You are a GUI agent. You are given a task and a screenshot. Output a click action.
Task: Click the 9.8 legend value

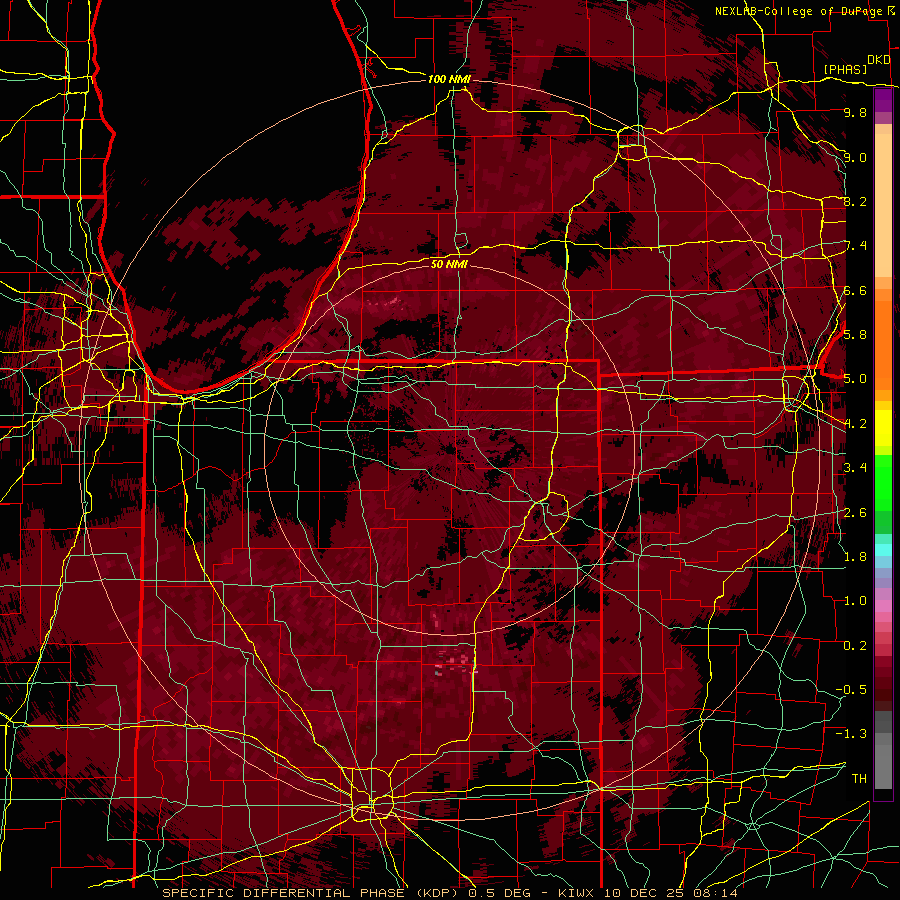pos(855,112)
